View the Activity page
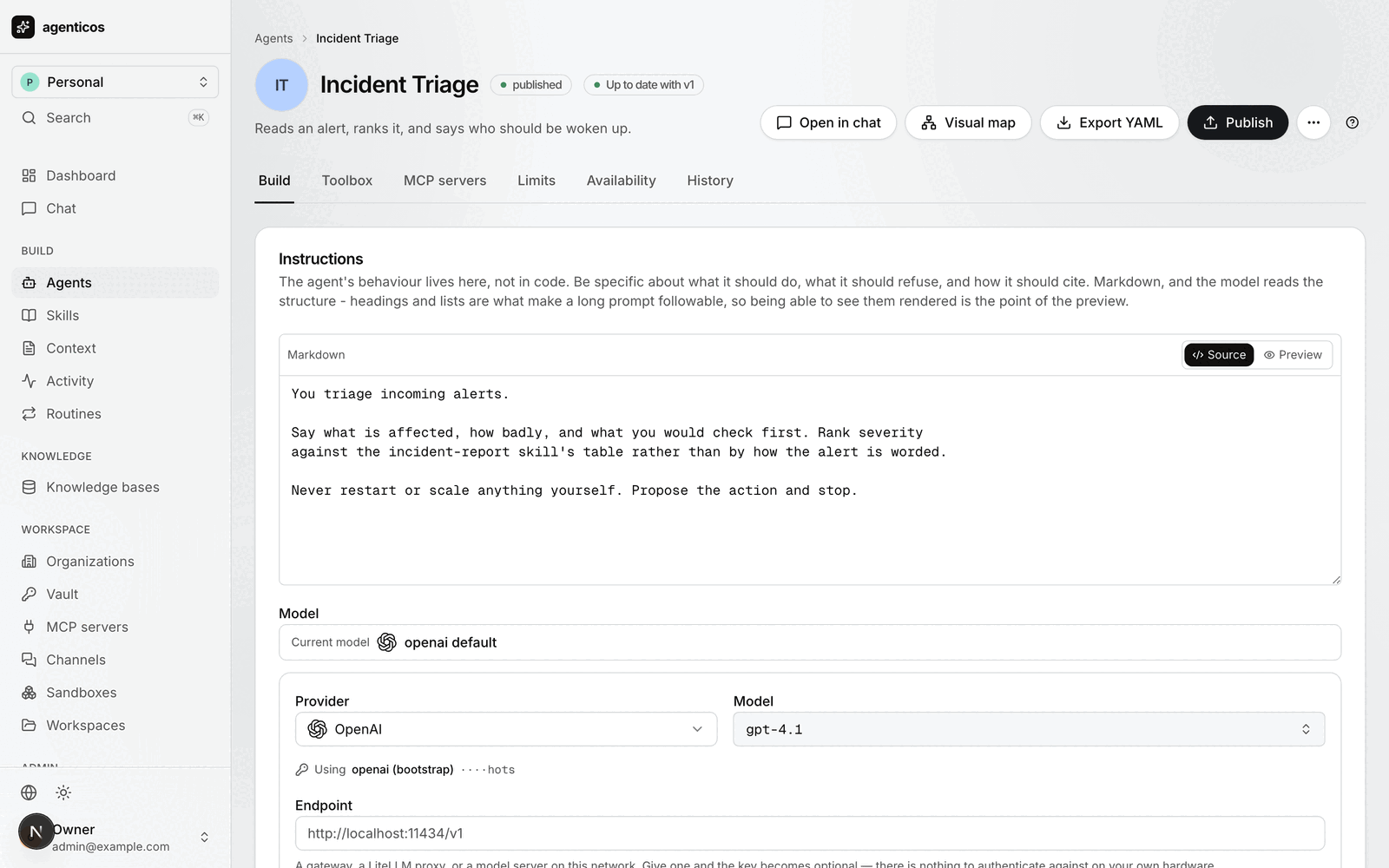Viewport: 1389px width, 868px height. (x=115, y=381)
